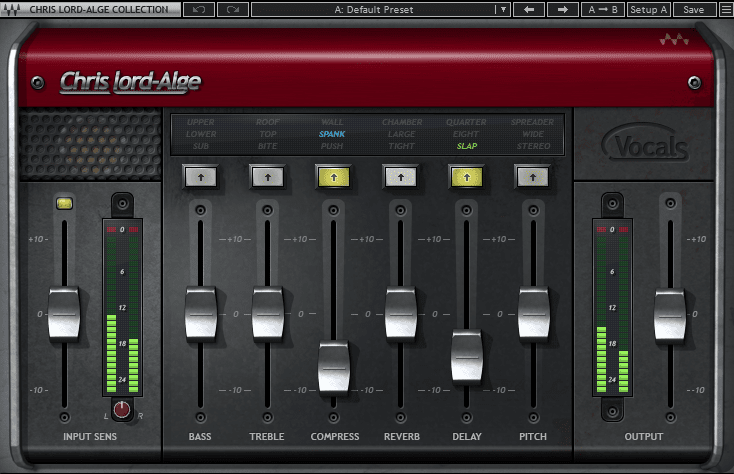This screenshot has width=734, height=474.
Task: Click the PITCH fader handle
Action: (534, 313)
